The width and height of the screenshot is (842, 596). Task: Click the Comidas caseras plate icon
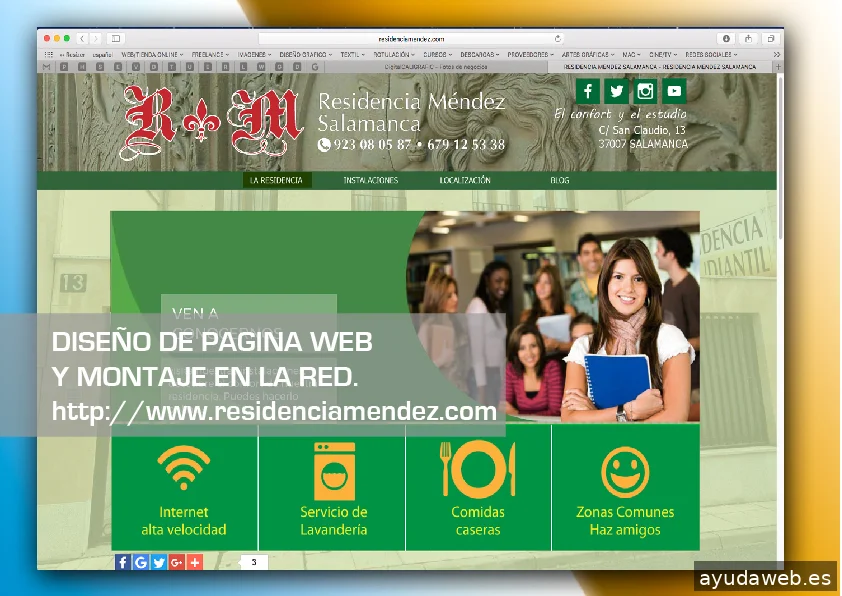[x=478, y=469]
